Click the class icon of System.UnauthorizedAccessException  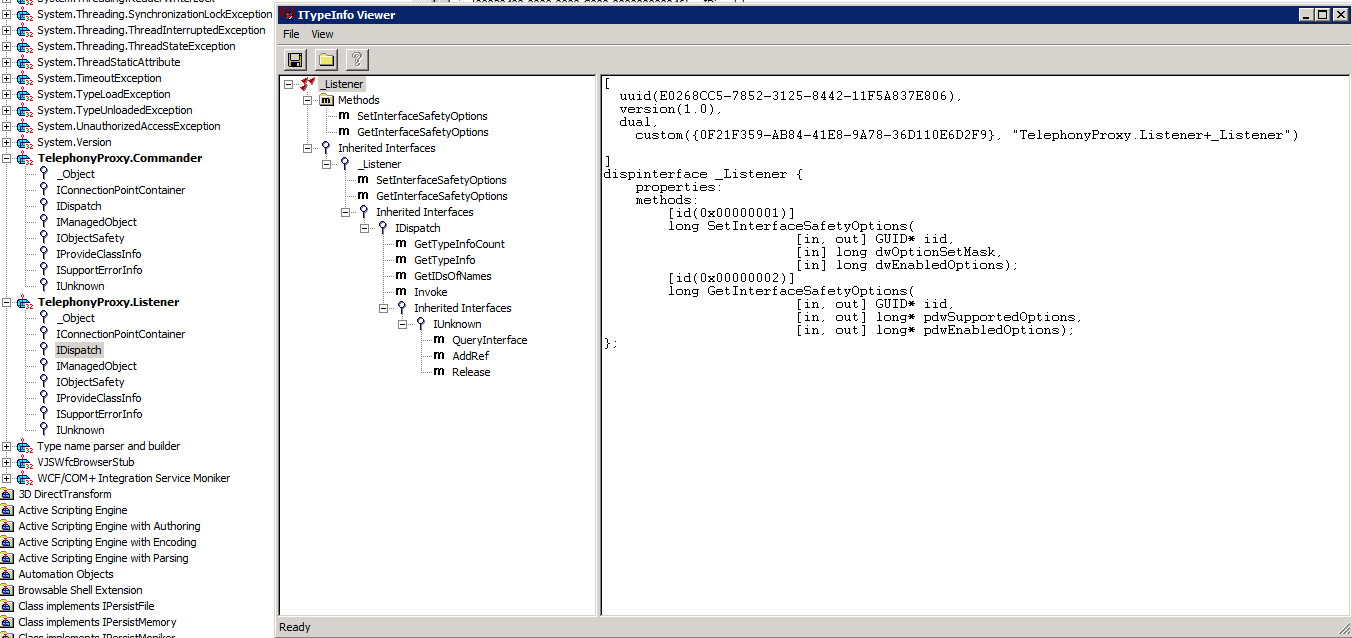pos(24,126)
